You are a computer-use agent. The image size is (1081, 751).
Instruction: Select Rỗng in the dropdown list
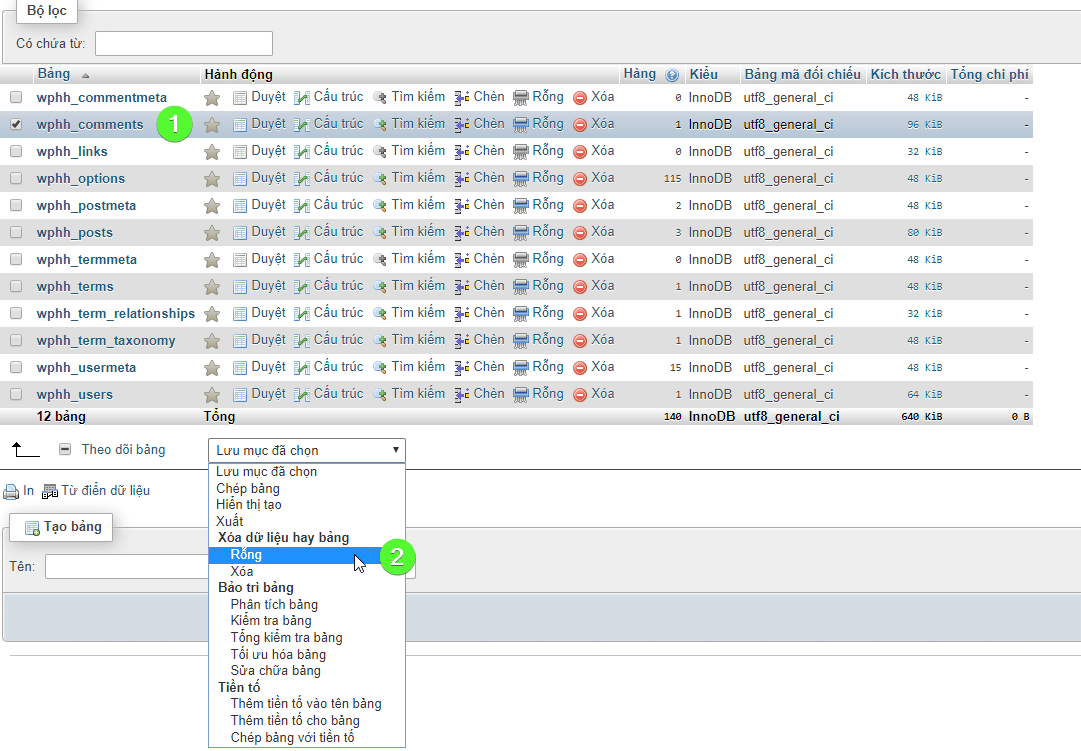(246, 555)
